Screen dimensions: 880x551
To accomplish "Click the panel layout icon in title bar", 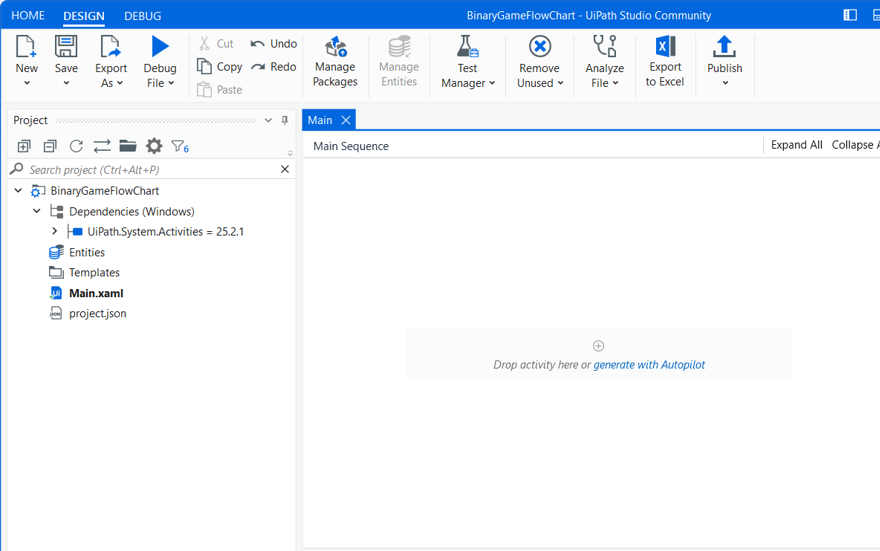I will 850,15.
